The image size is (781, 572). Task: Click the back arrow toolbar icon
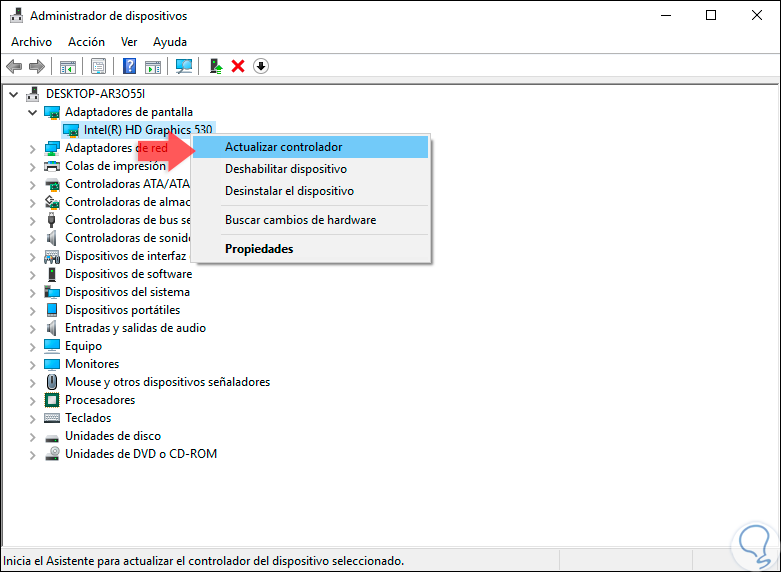[14, 66]
